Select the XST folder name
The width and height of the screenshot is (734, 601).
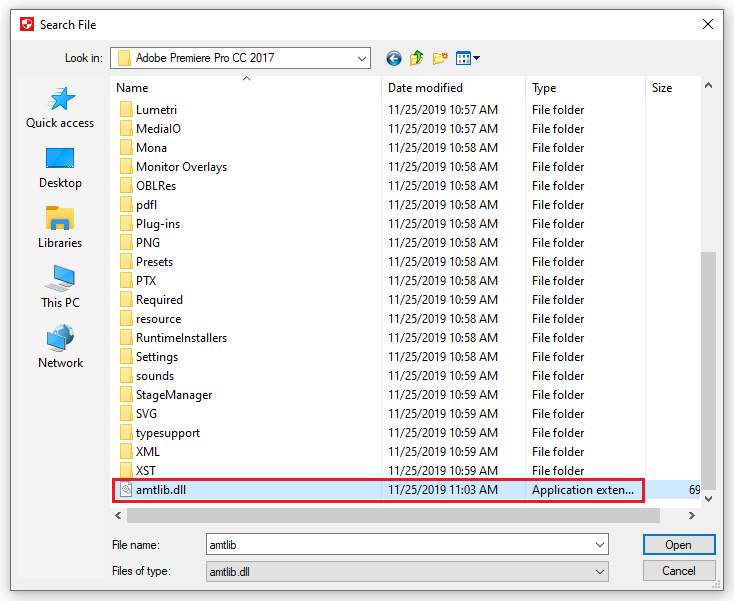146,471
